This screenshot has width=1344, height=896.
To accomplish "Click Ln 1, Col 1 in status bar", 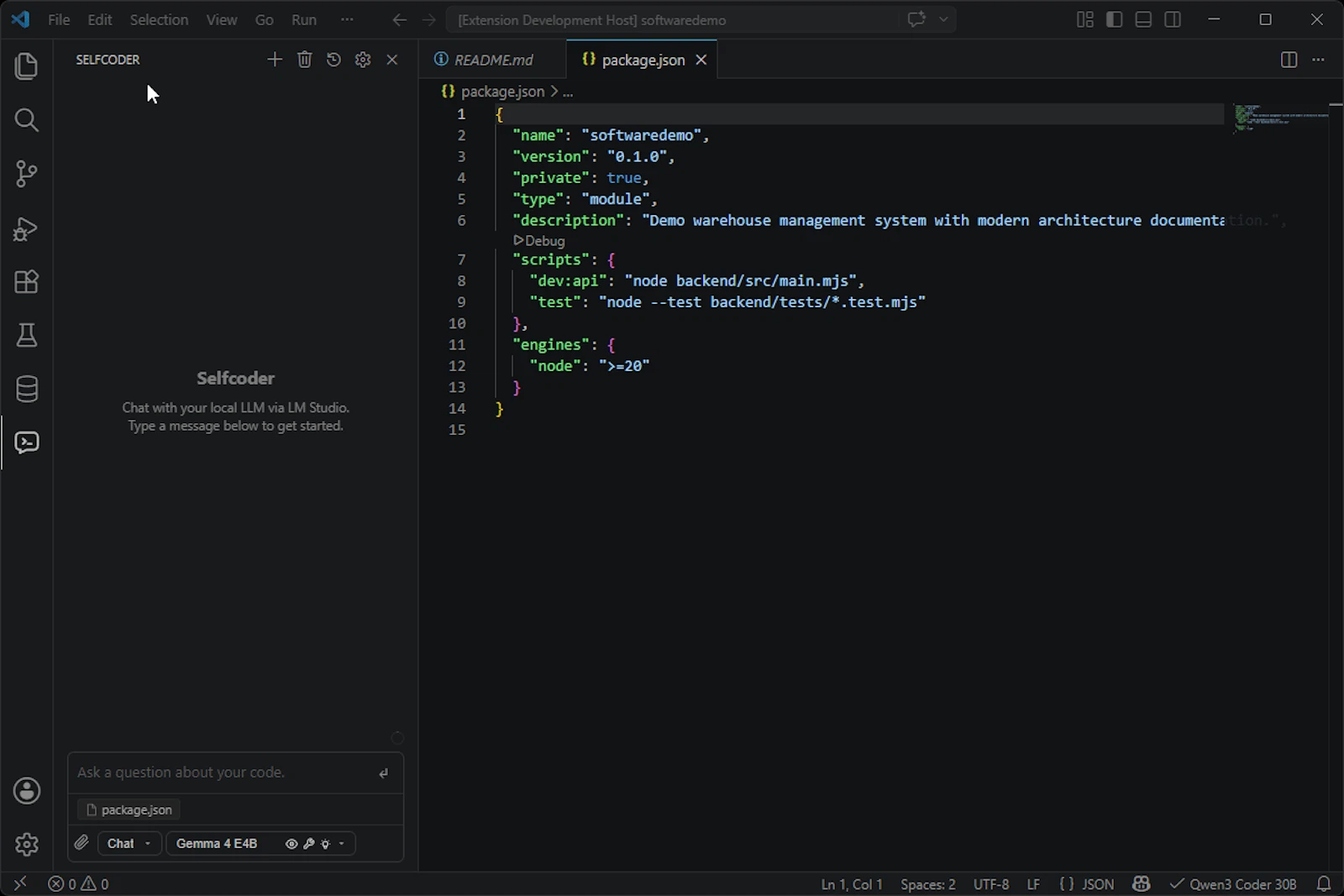I will click(852, 884).
